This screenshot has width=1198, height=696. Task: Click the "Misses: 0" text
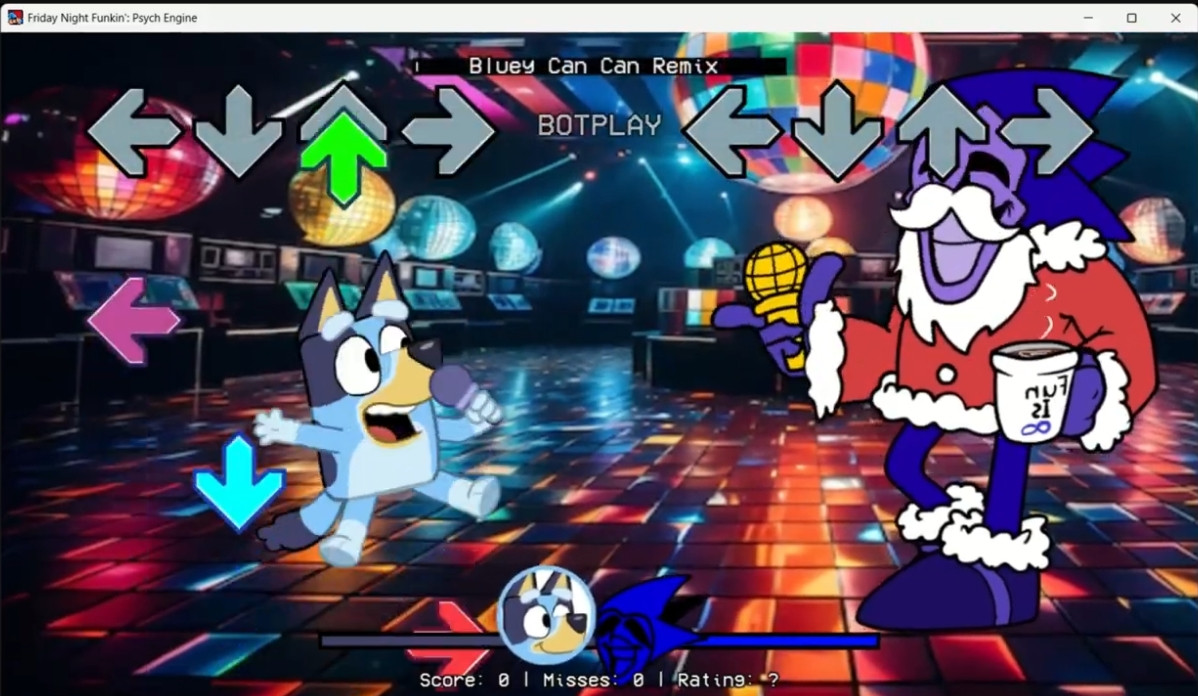tap(593, 679)
